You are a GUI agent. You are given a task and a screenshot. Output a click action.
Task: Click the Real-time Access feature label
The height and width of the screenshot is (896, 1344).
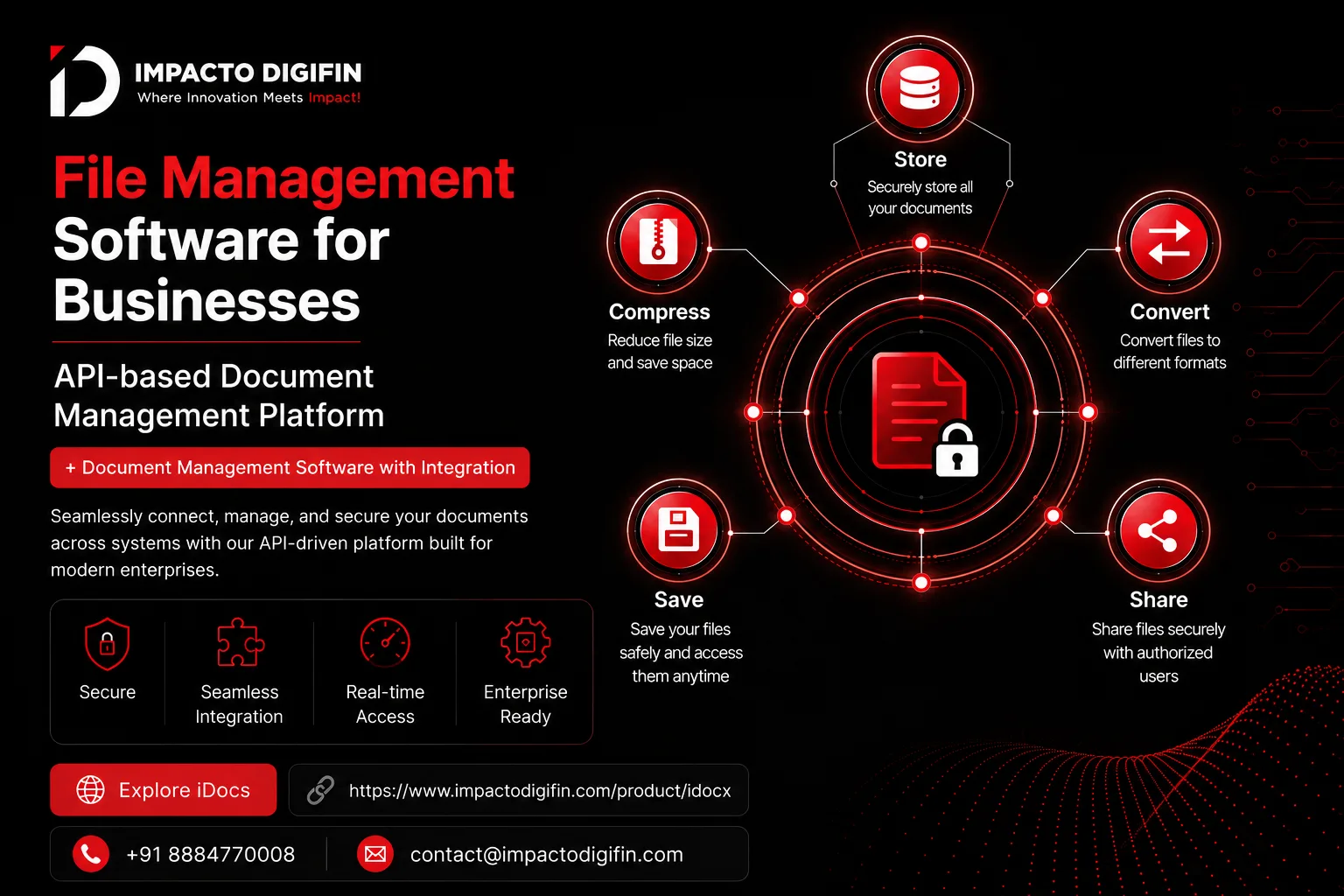click(x=385, y=704)
